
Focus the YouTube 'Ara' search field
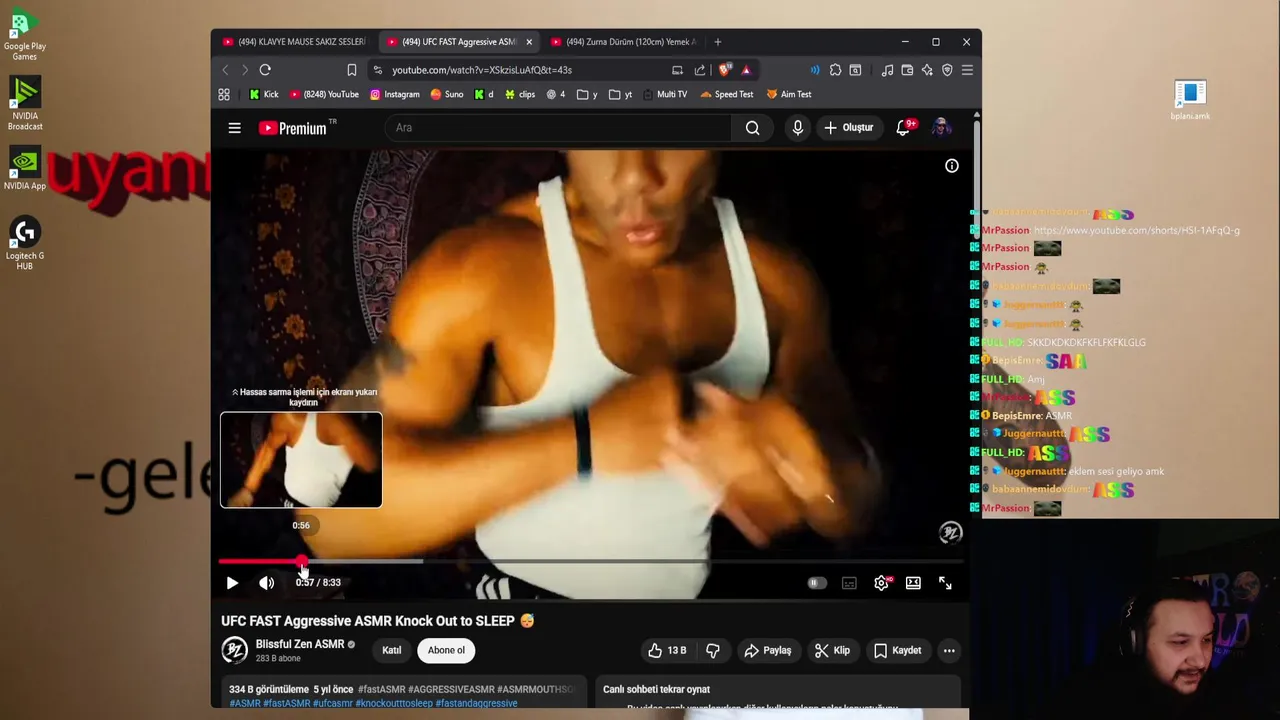click(x=560, y=128)
